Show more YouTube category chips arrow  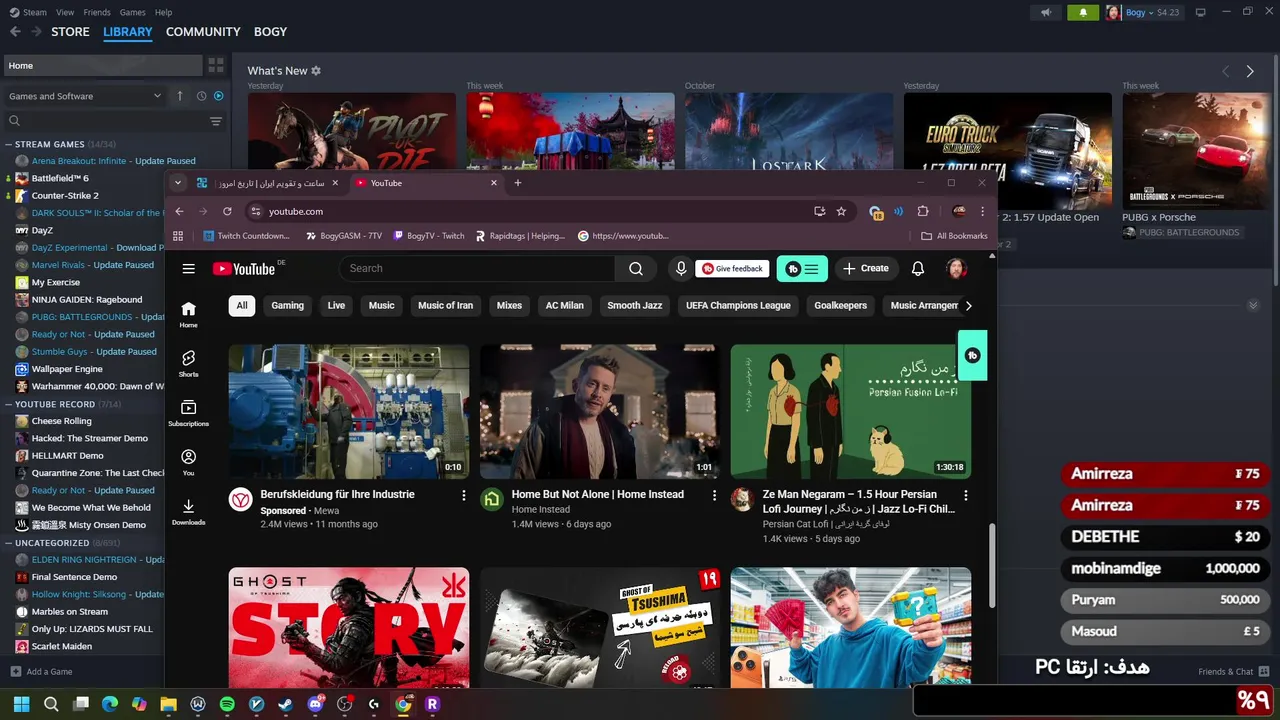click(x=968, y=306)
